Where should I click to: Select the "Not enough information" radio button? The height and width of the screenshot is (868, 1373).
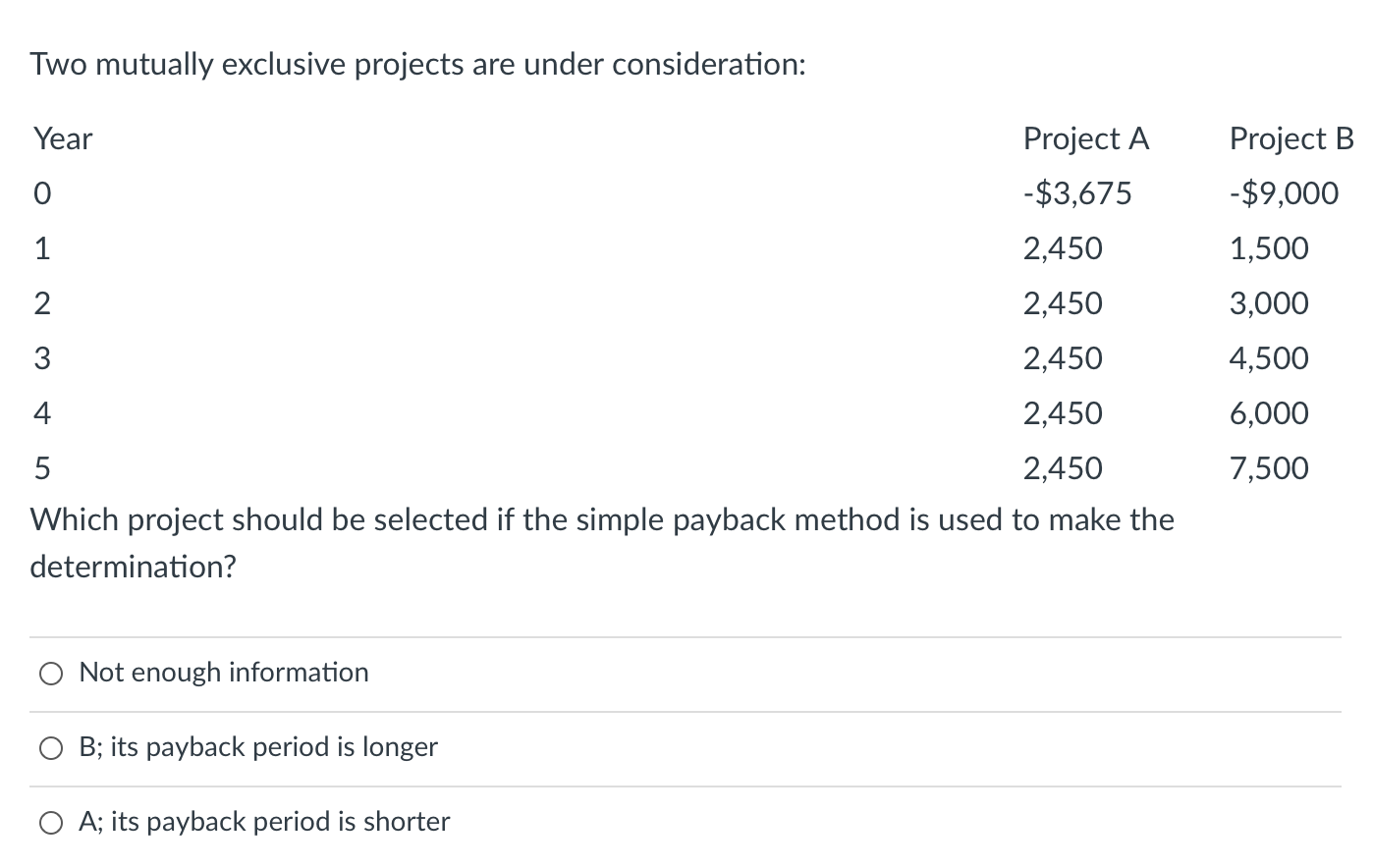click(x=50, y=674)
